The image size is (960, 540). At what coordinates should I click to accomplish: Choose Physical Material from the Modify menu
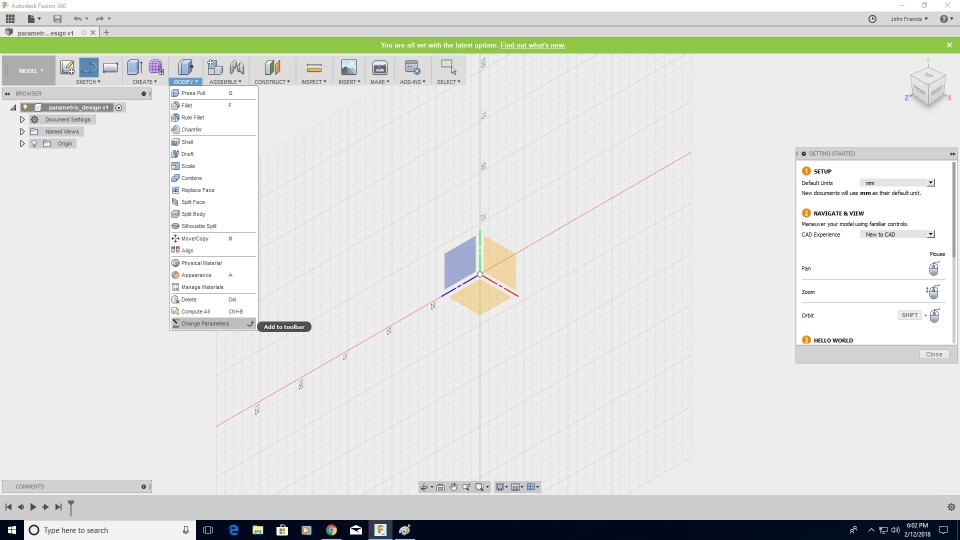click(213, 263)
